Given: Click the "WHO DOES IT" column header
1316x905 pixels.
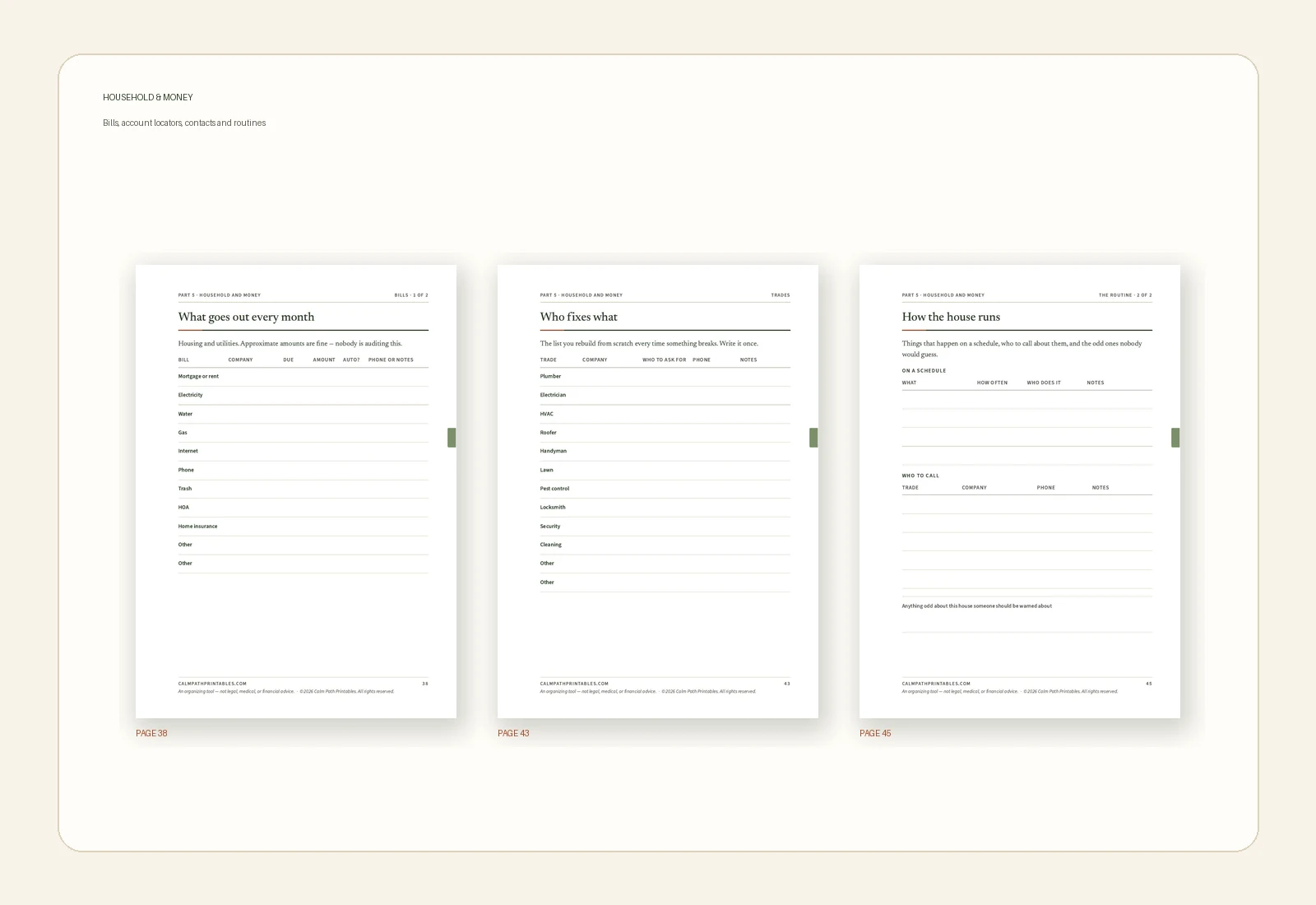Looking at the screenshot, I should click(x=1044, y=383).
